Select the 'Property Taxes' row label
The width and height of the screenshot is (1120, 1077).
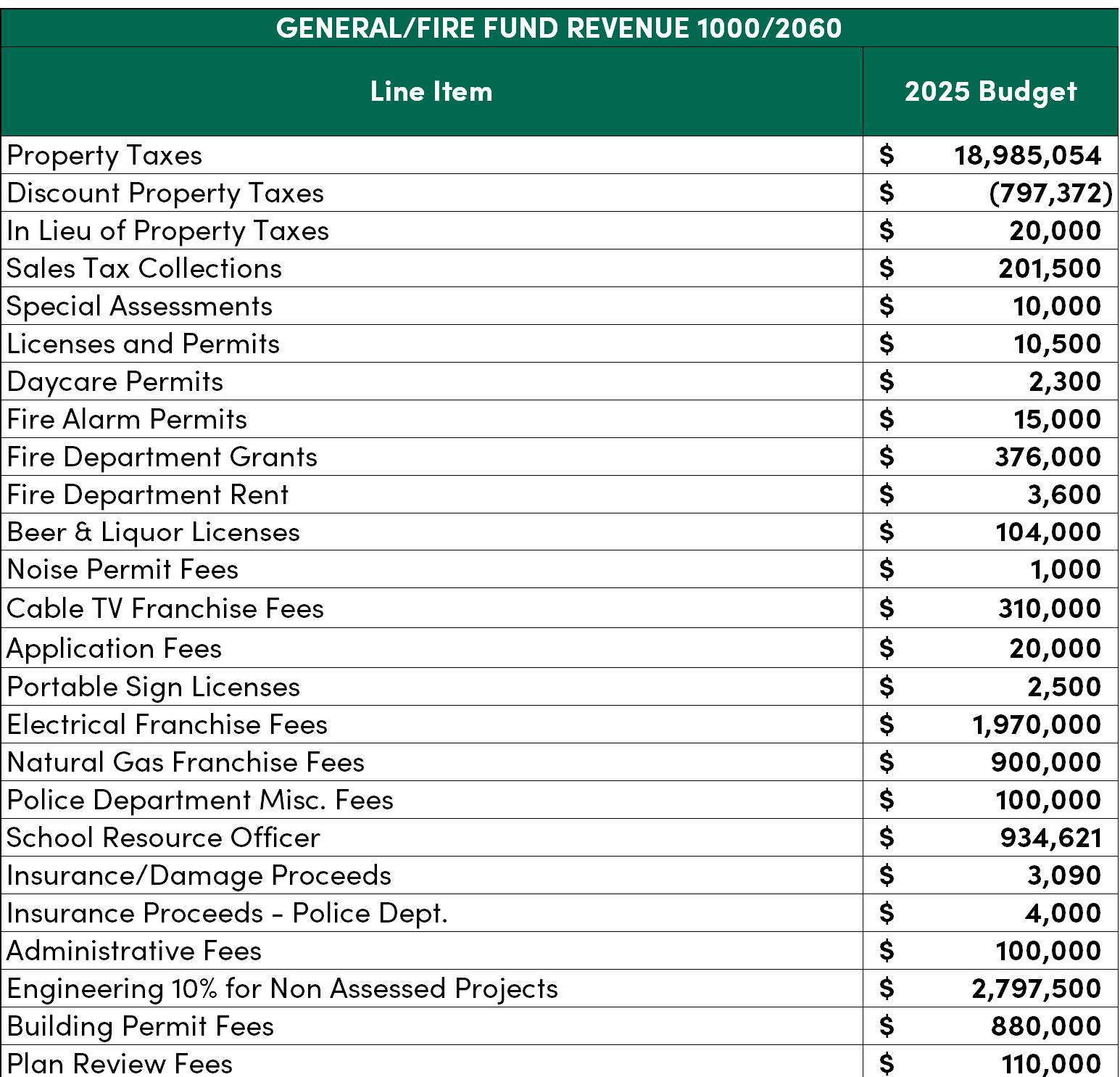pyautogui.click(x=104, y=156)
